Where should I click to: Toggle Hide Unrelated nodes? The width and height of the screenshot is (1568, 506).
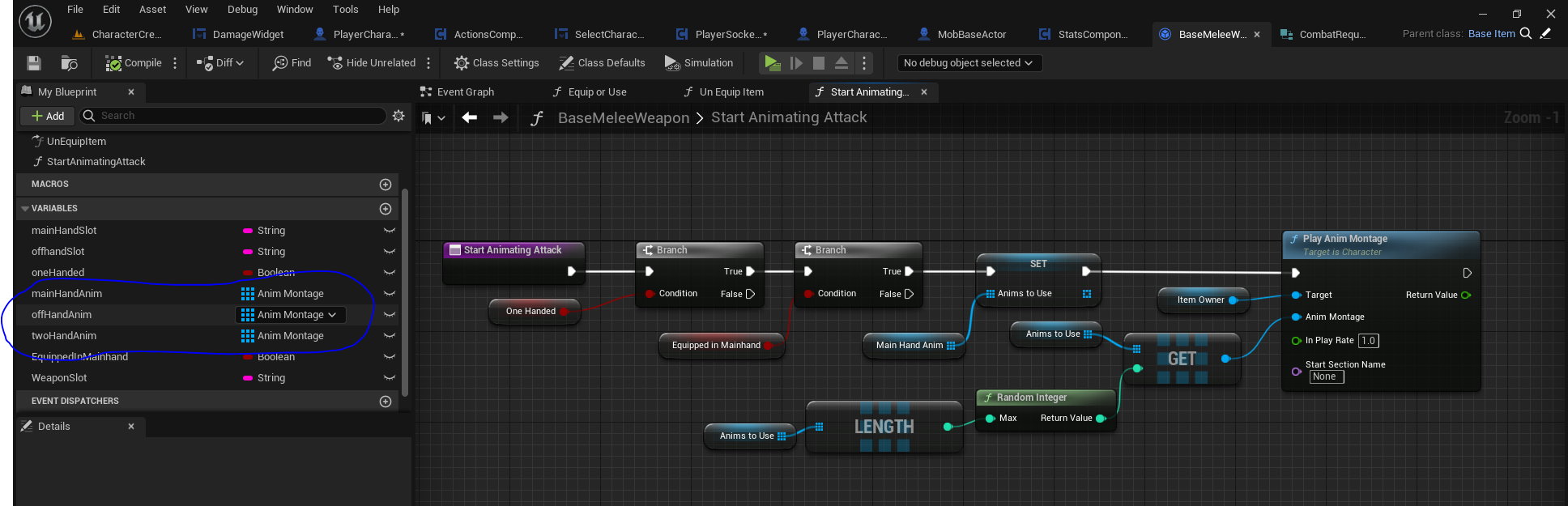[371, 63]
